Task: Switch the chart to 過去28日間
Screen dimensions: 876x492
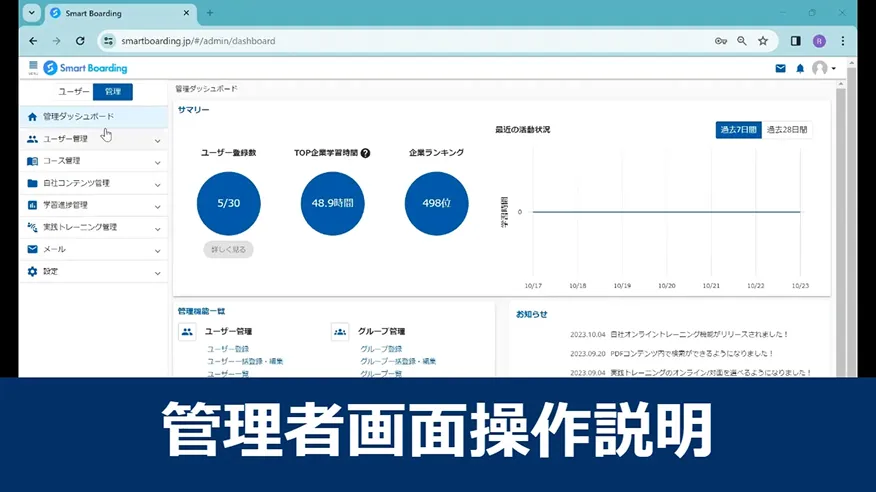Action: coord(786,129)
